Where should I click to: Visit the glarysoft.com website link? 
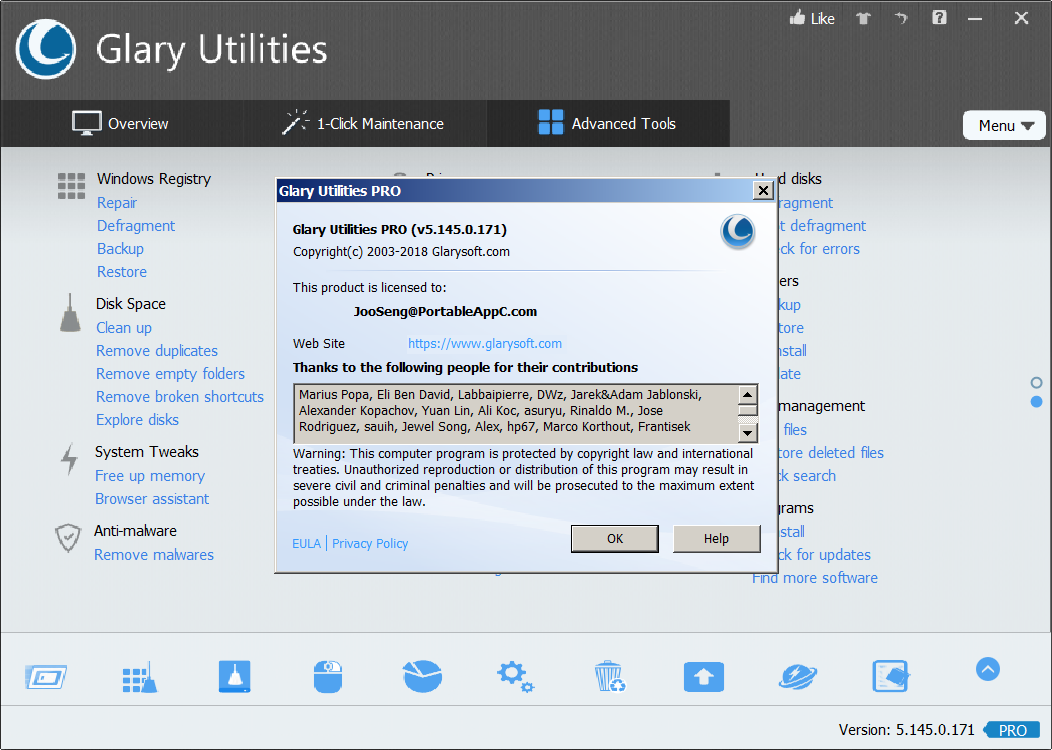tap(485, 343)
